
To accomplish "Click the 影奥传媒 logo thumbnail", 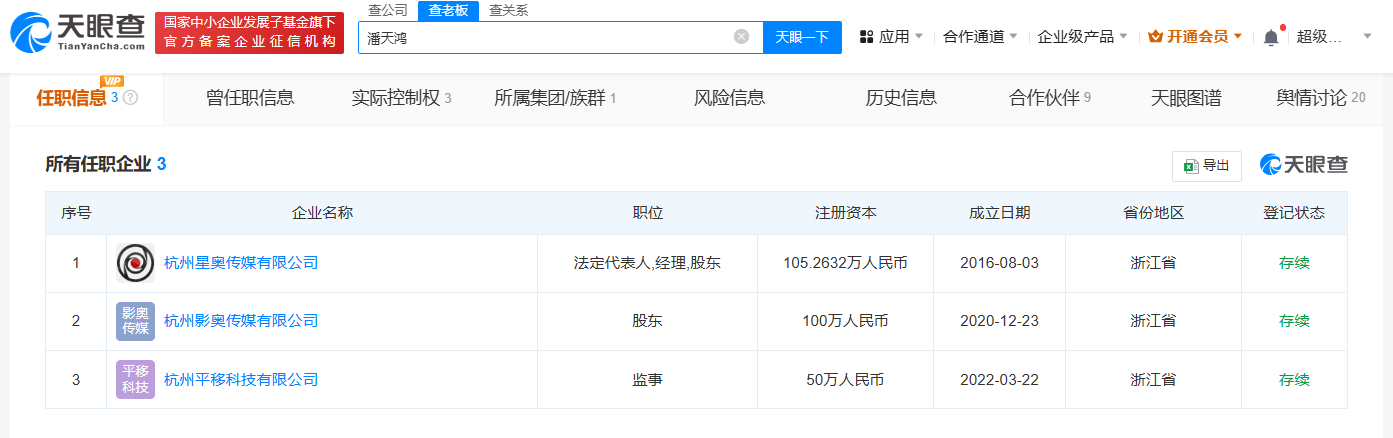I will pyautogui.click(x=135, y=321).
